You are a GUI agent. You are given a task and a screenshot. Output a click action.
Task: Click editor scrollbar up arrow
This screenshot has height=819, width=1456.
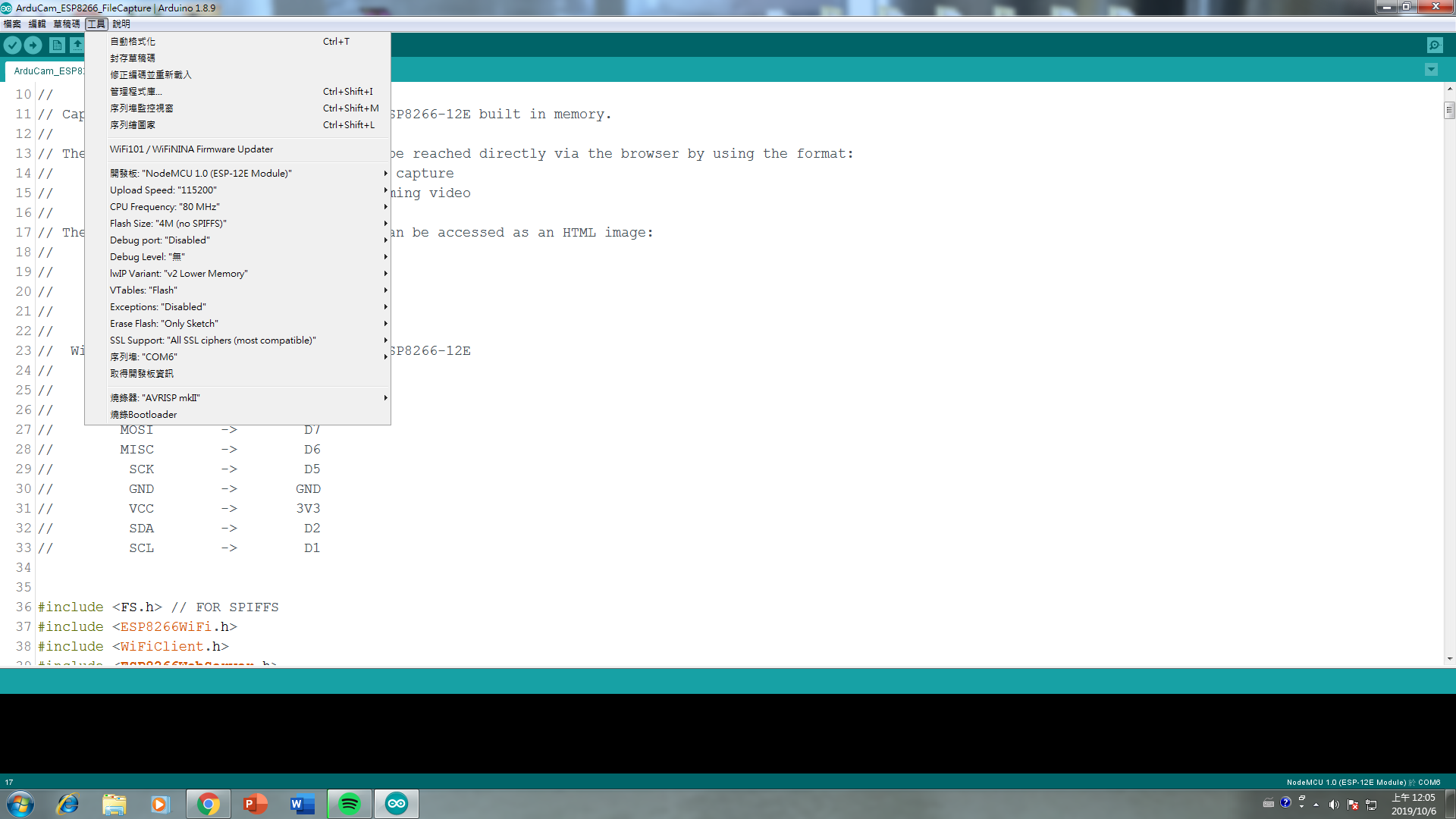[x=1449, y=89]
